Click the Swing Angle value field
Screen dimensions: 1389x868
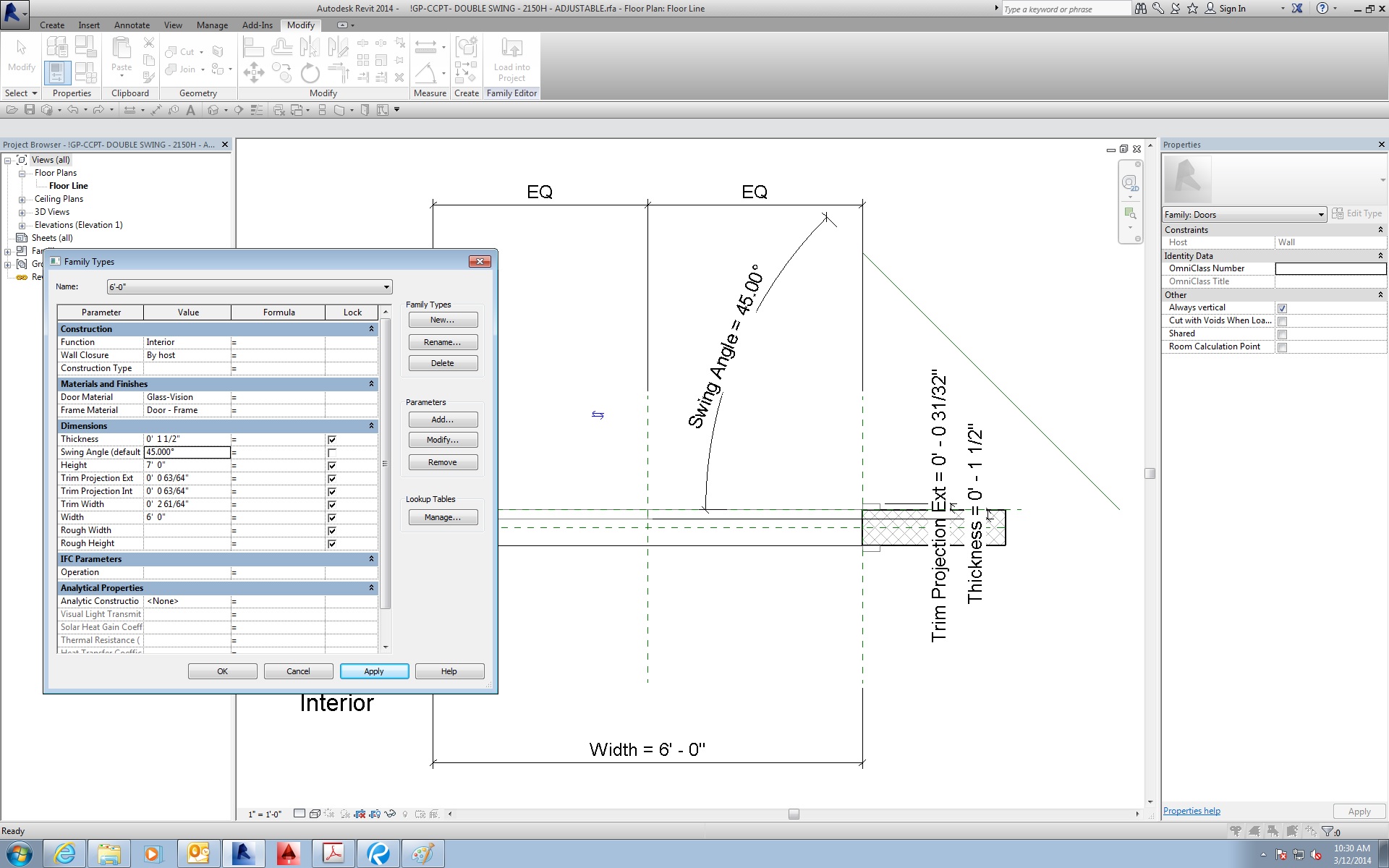pos(187,452)
